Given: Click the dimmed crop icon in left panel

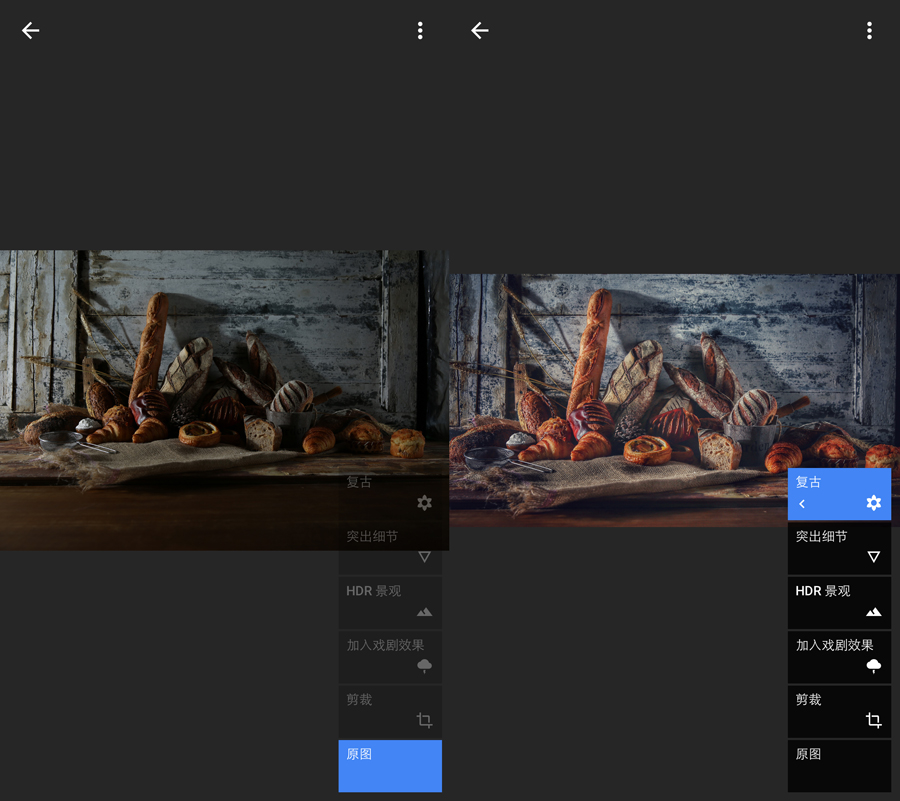Looking at the screenshot, I should (424, 720).
